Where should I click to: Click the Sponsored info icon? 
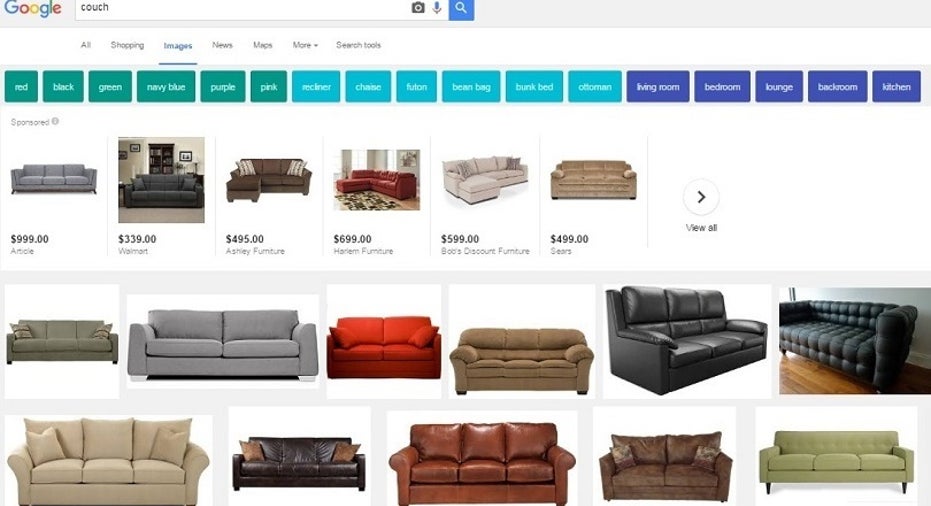pyautogui.click(x=55, y=121)
